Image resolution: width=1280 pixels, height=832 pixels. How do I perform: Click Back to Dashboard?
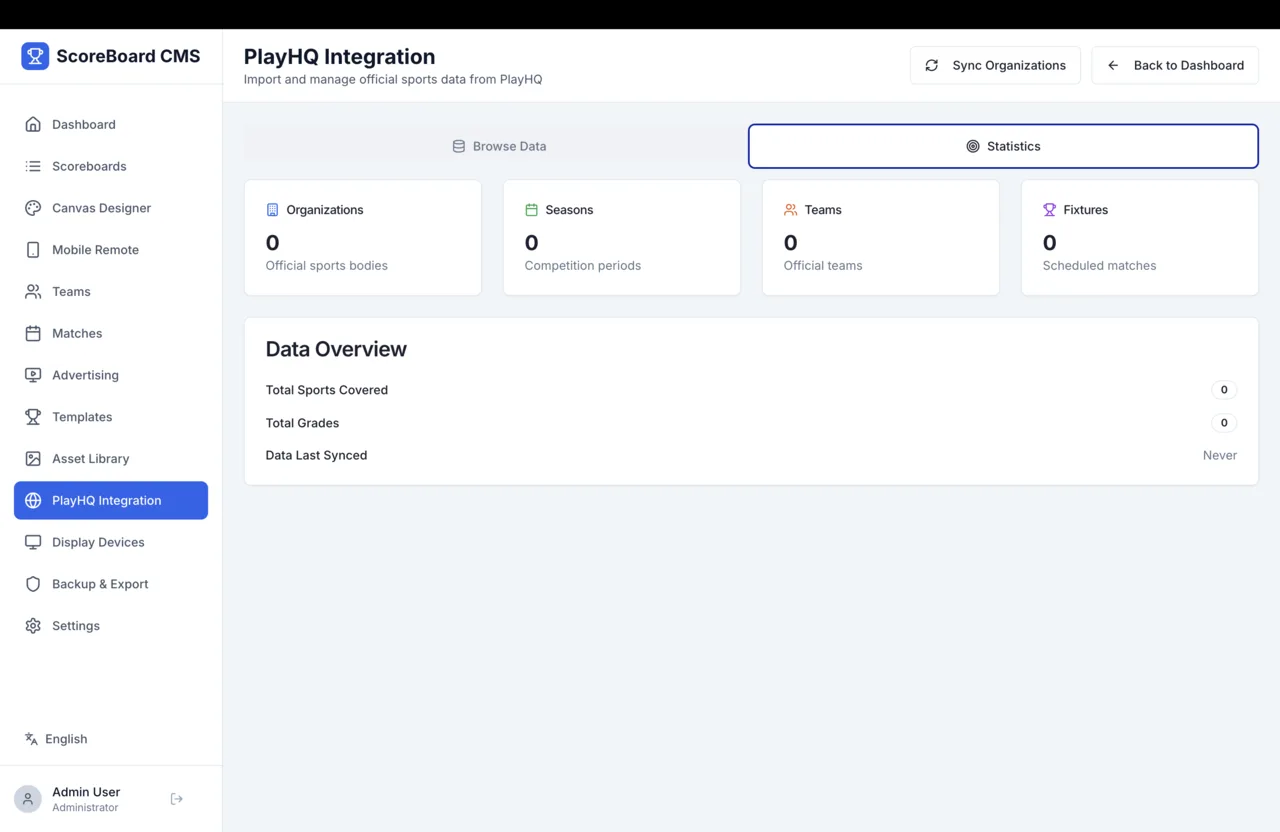pos(1175,65)
